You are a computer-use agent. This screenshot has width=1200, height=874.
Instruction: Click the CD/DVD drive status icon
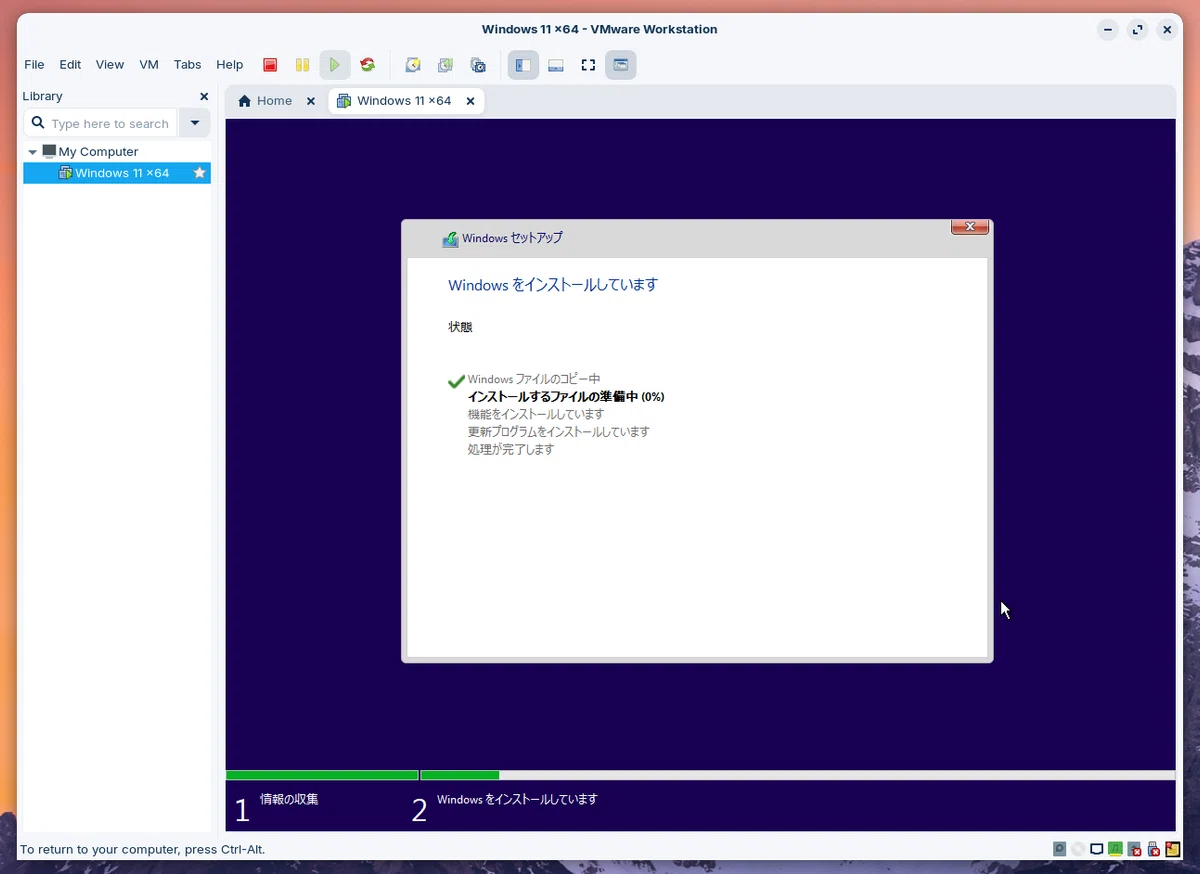(x=1078, y=849)
